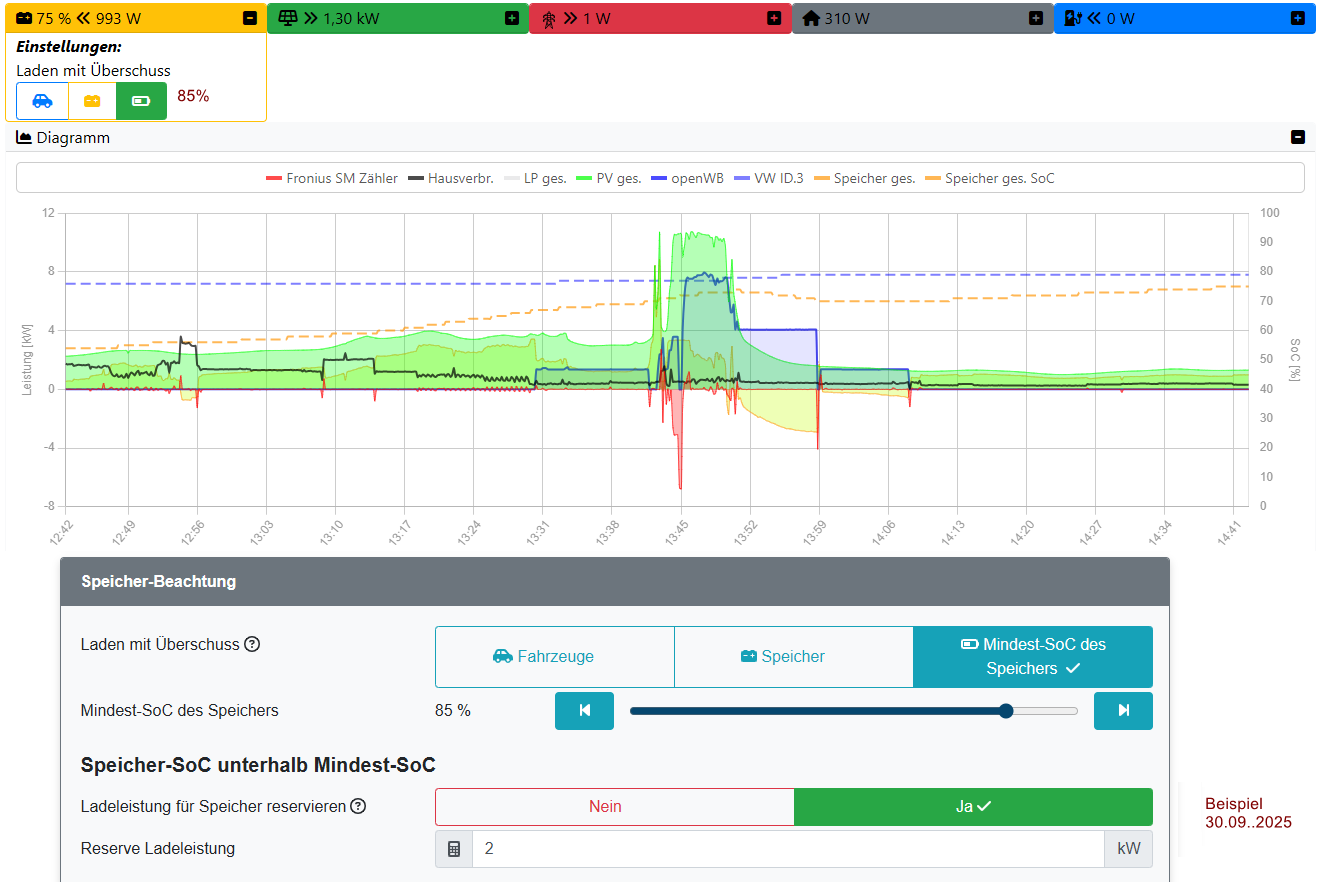This screenshot has width=1324, height=882.
Task: Collapse the Diagramm panel
Action: pos(1297,138)
